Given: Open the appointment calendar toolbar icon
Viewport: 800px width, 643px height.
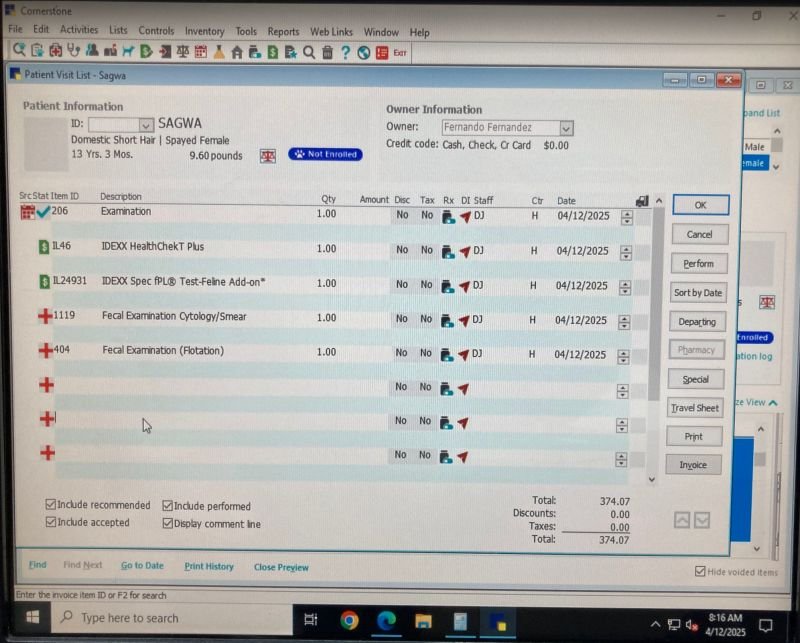Looking at the screenshot, I should (x=201, y=52).
